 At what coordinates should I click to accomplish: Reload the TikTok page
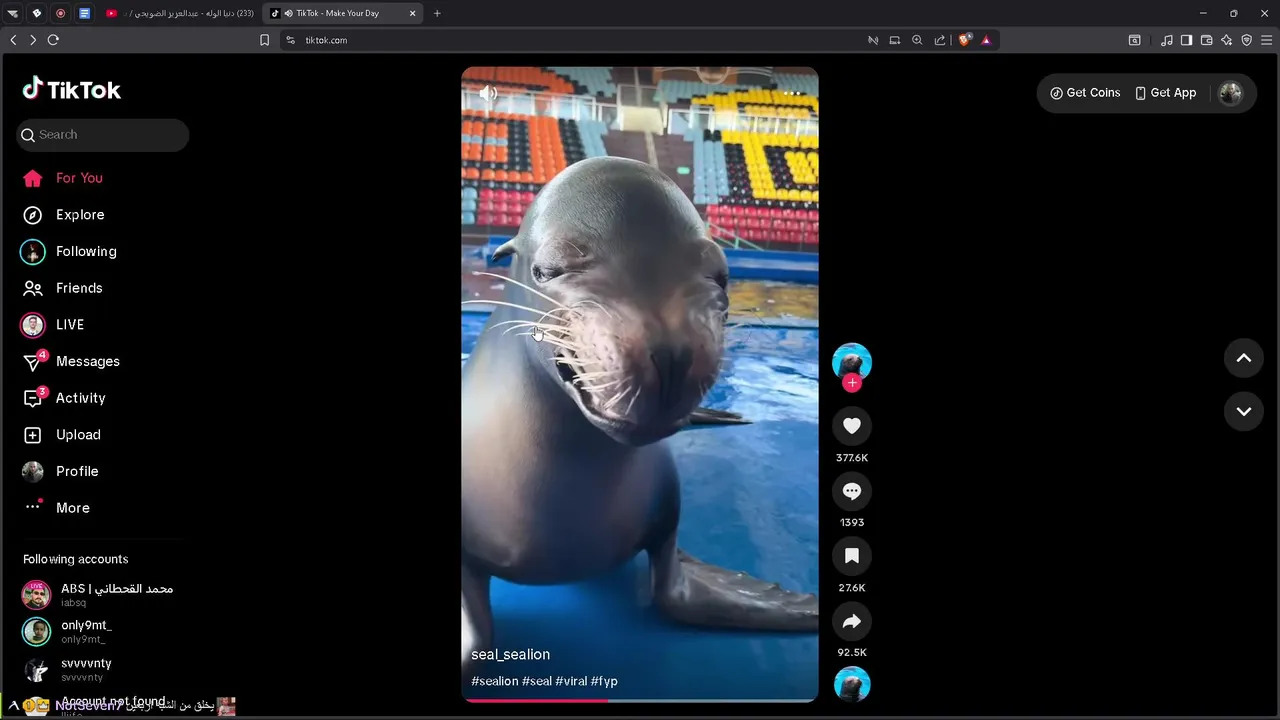53,40
